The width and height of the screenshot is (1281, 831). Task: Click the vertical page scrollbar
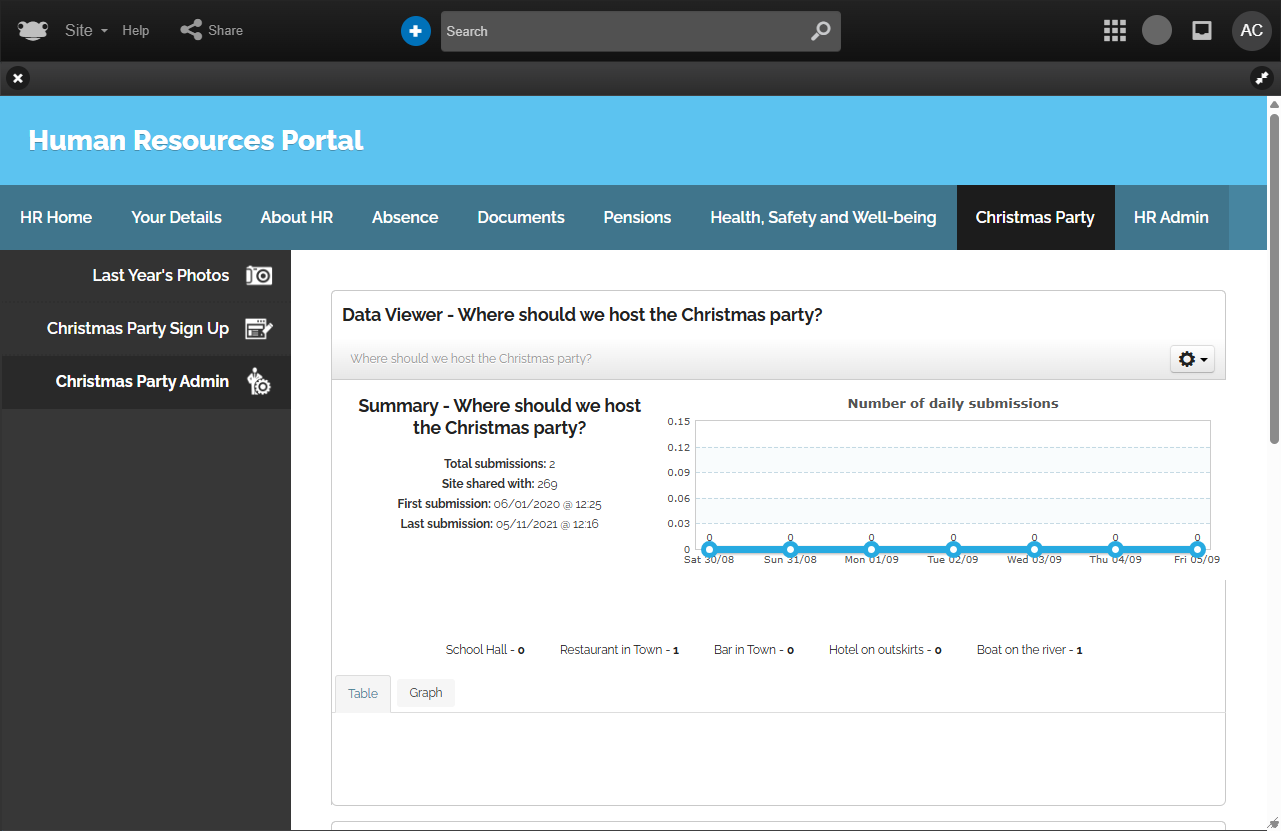[x=1274, y=270]
